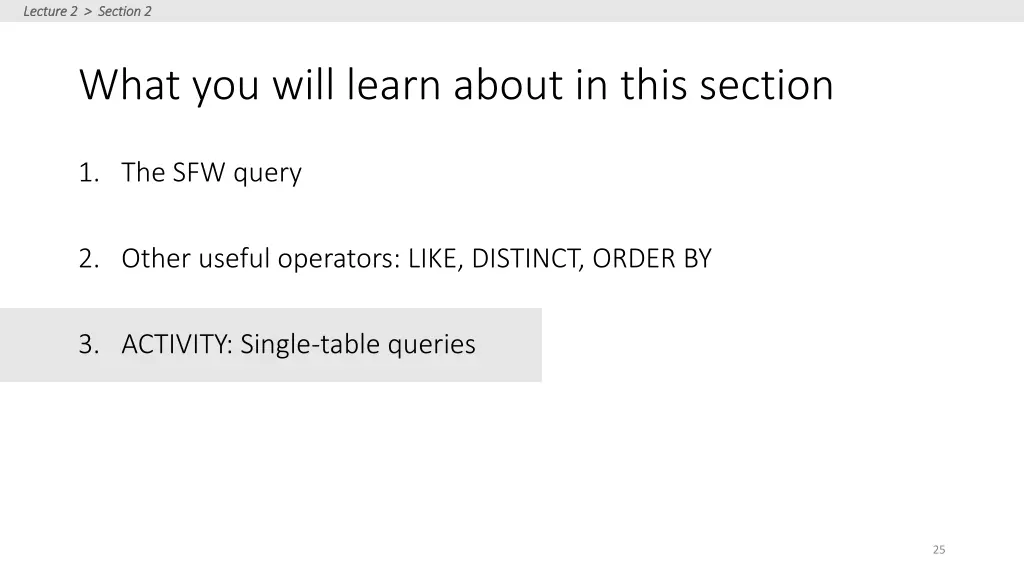Click the list item The SFW query
Viewport: 1024px width, 576px height.
[212, 173]
